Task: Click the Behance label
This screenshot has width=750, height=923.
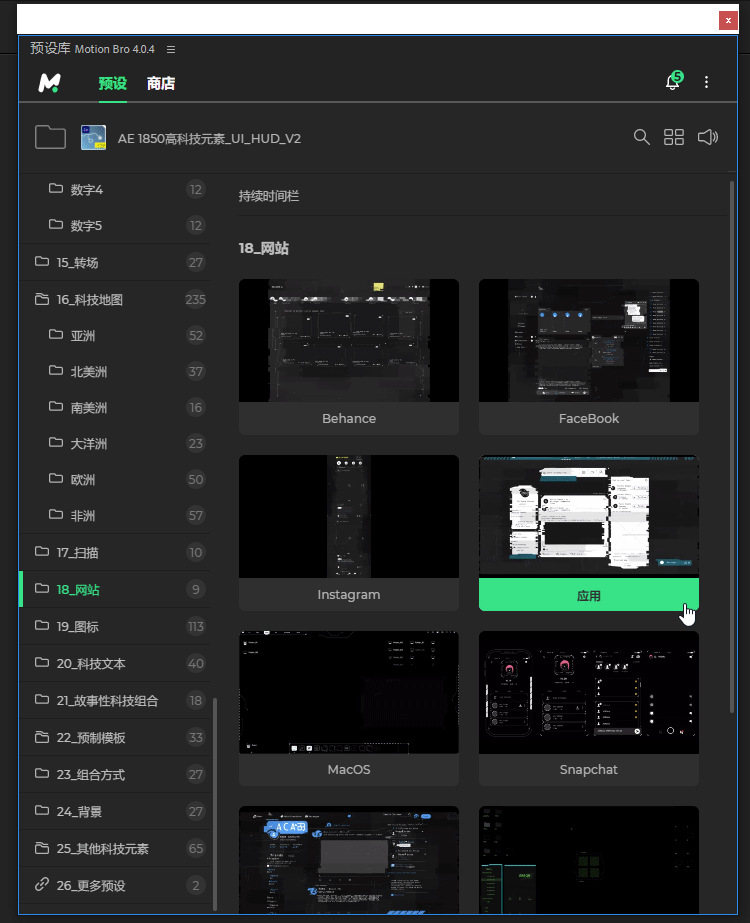Action: pyautogui.click(x=349, y=419)
